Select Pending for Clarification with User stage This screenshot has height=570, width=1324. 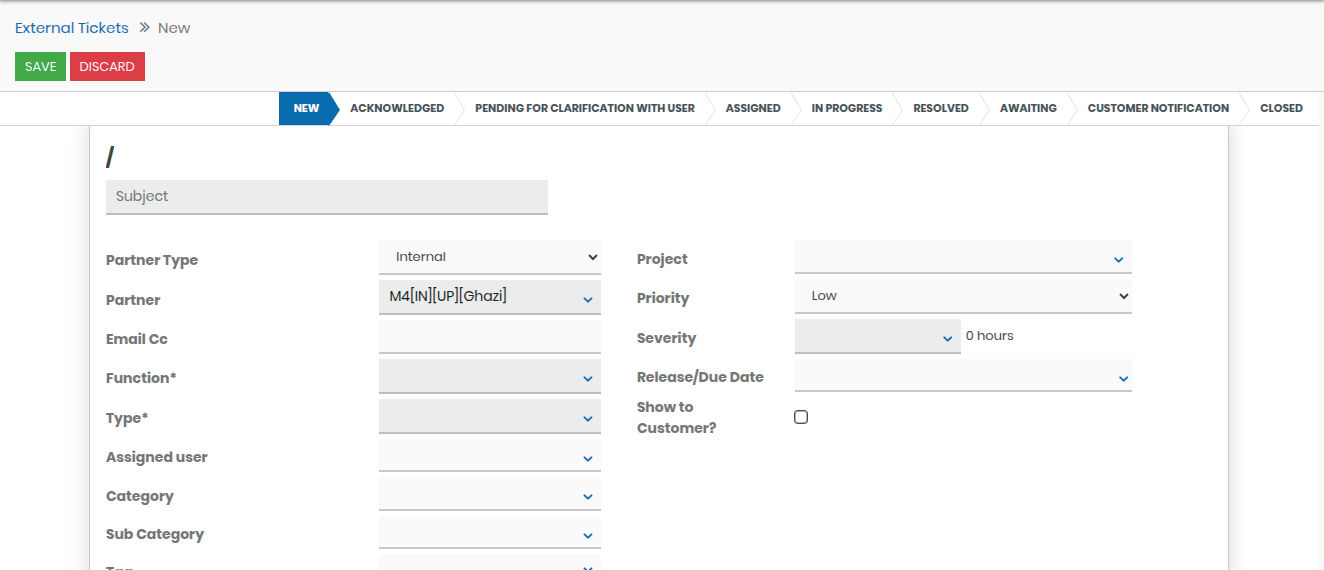584,108
